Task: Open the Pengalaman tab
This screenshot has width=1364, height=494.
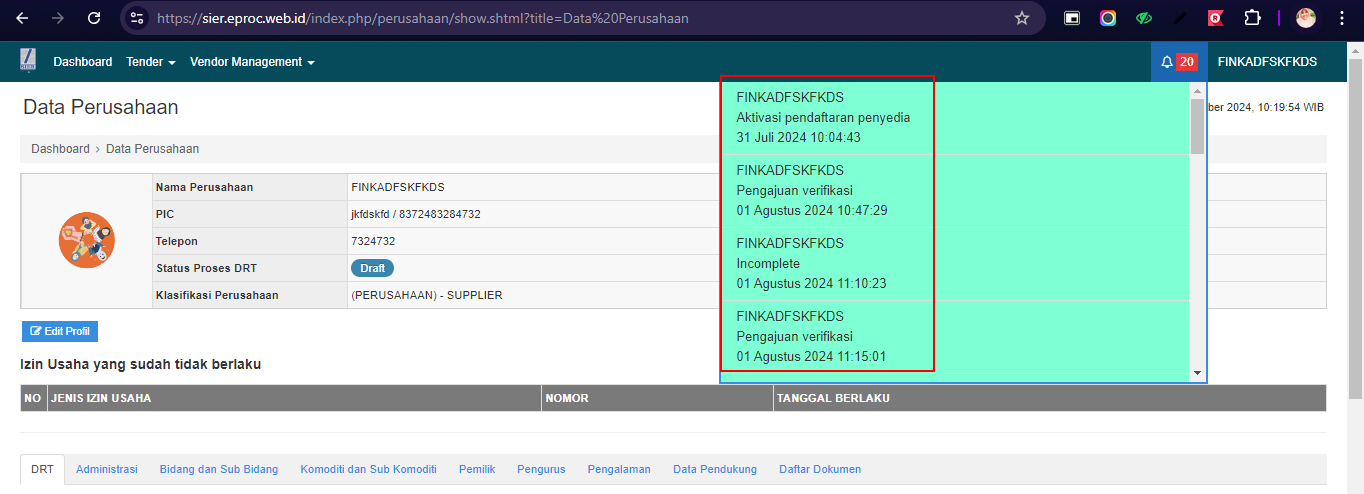Action: (619, 469)
